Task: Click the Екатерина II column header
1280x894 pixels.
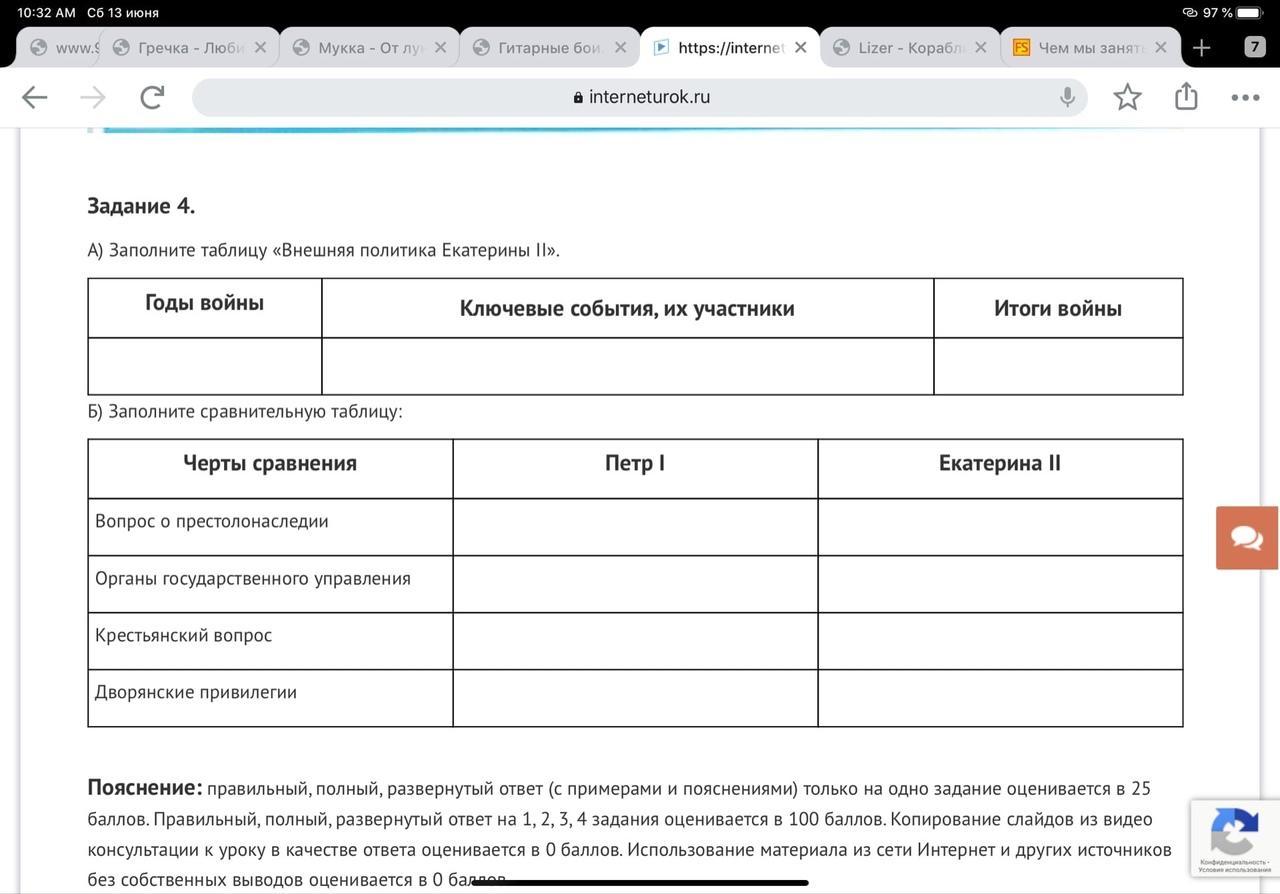Action: tap(1000, 464)
